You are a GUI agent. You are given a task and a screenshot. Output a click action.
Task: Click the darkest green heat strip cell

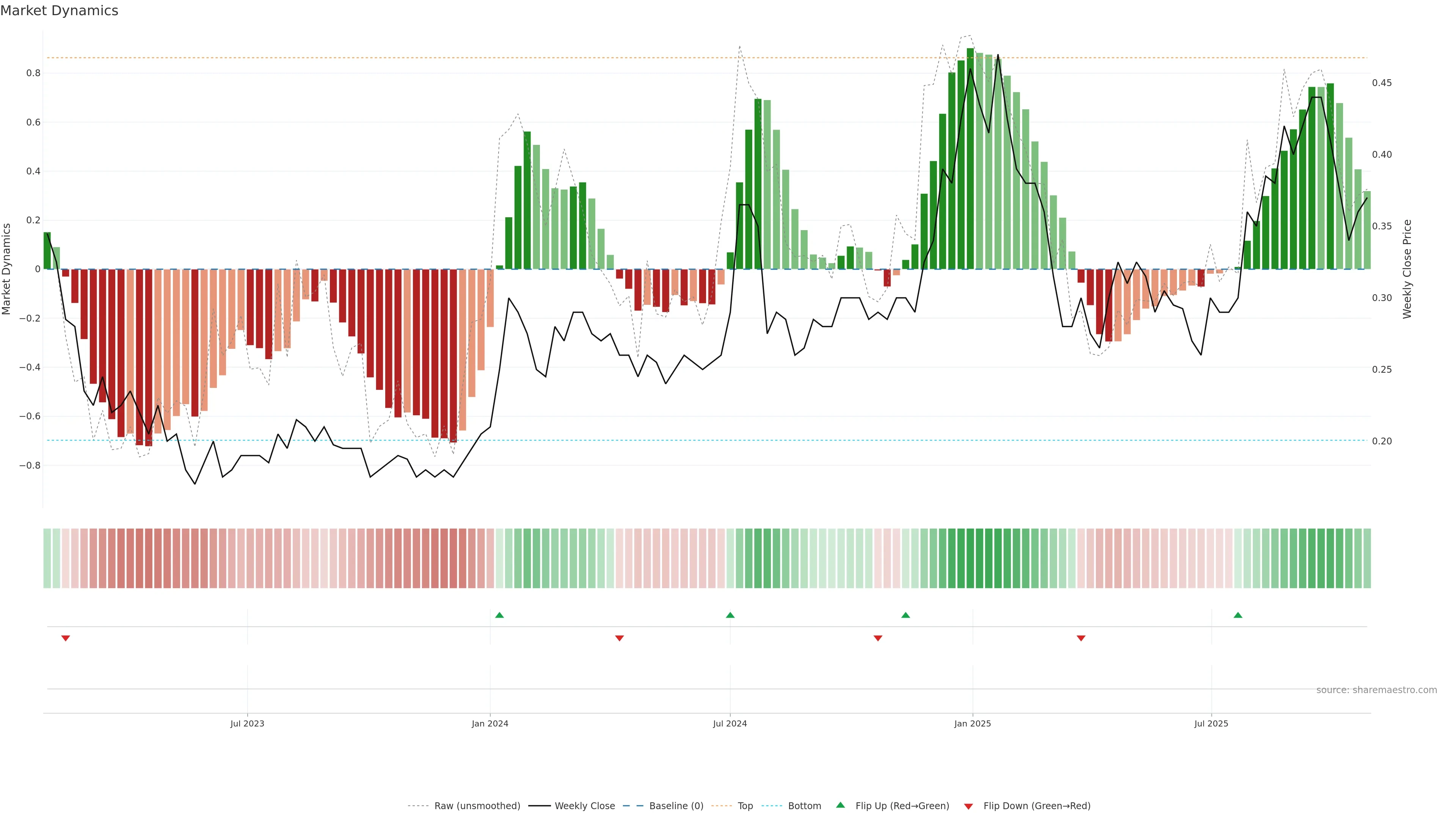[x=971, y=559]
